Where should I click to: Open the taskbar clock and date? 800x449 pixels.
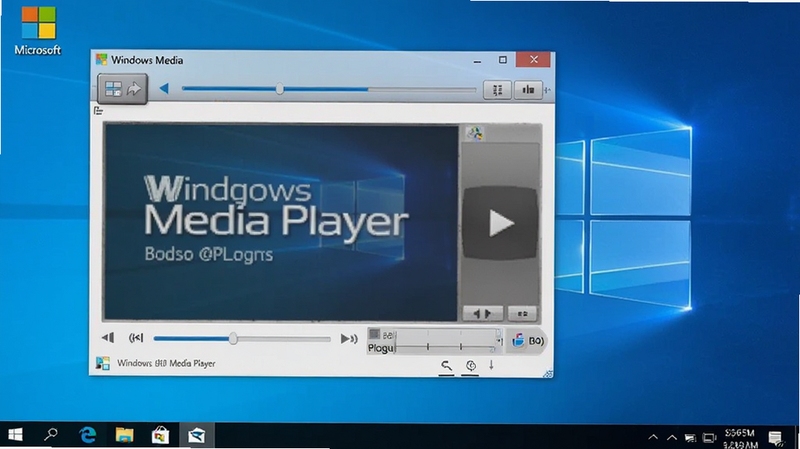pos(740,438)
